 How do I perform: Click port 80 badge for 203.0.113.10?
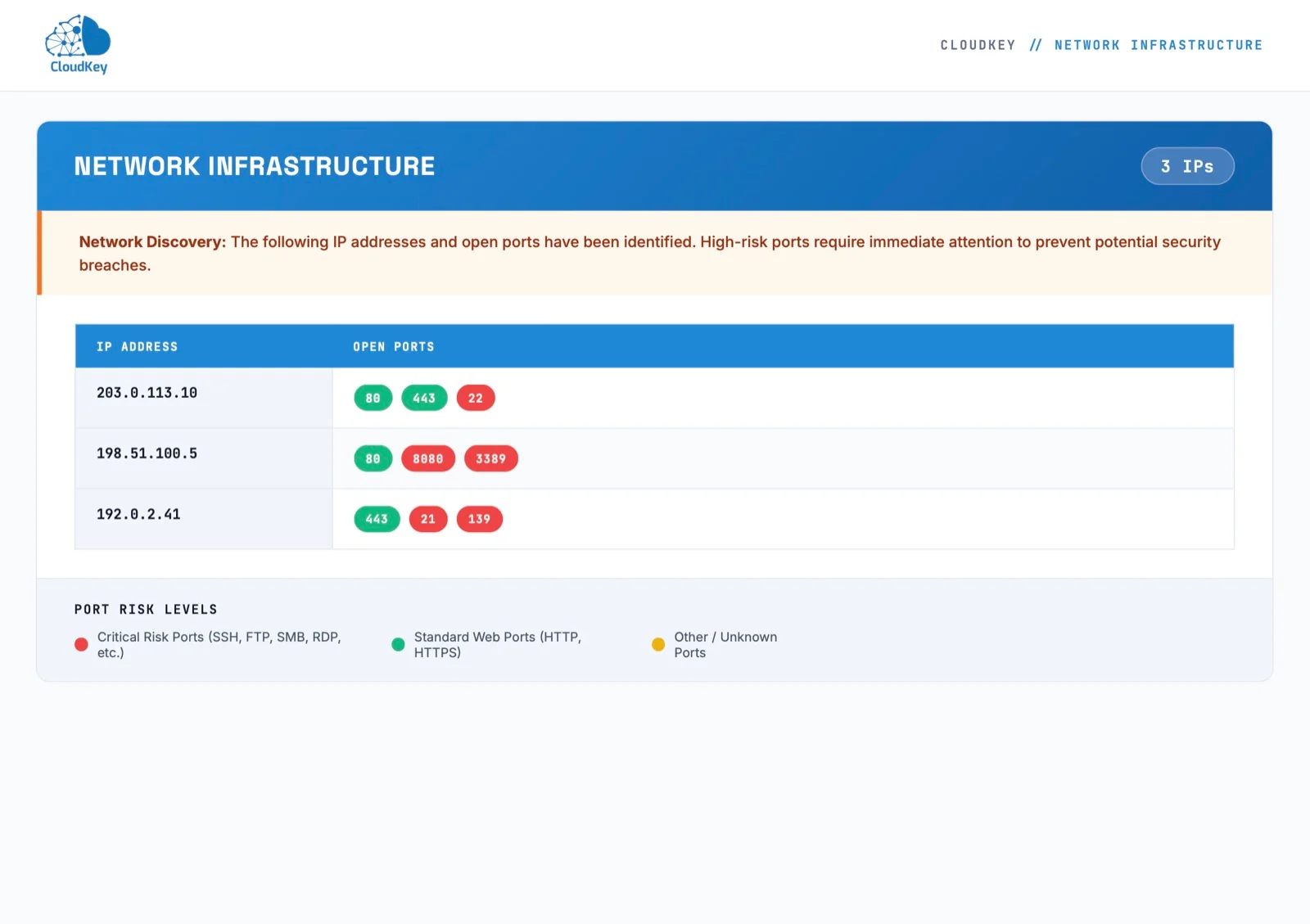point(373,398)
